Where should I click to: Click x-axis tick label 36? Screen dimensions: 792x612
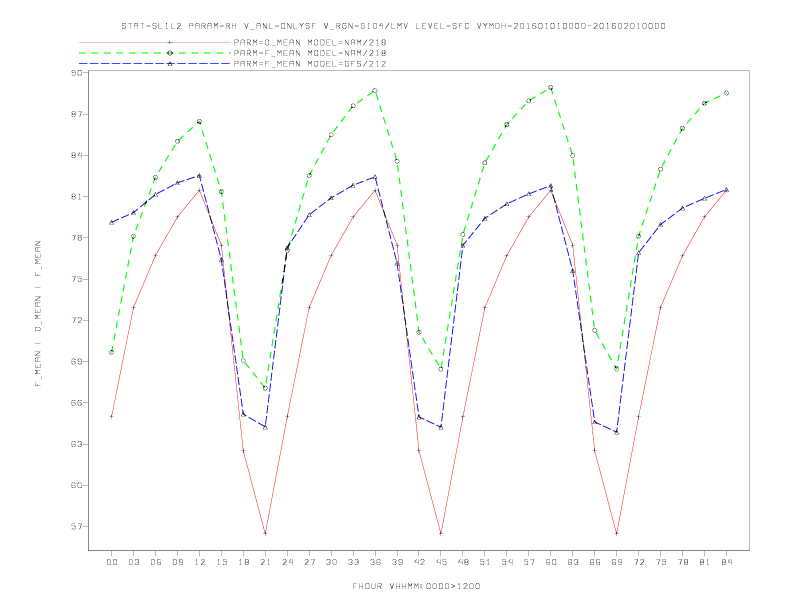[375, 562]
